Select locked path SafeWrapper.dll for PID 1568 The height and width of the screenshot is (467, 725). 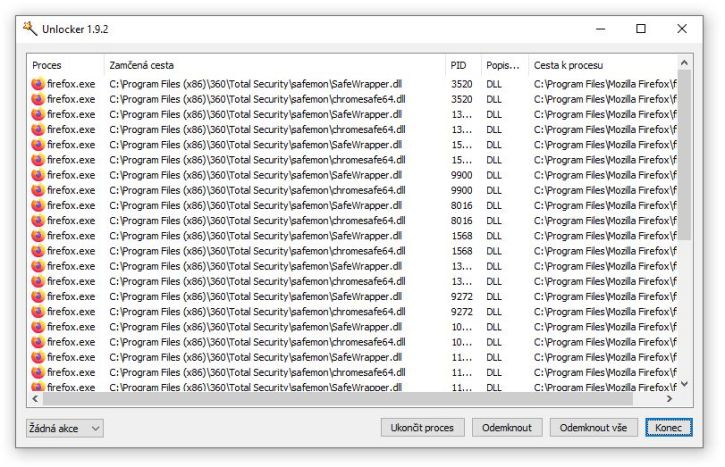click(256, 236)
